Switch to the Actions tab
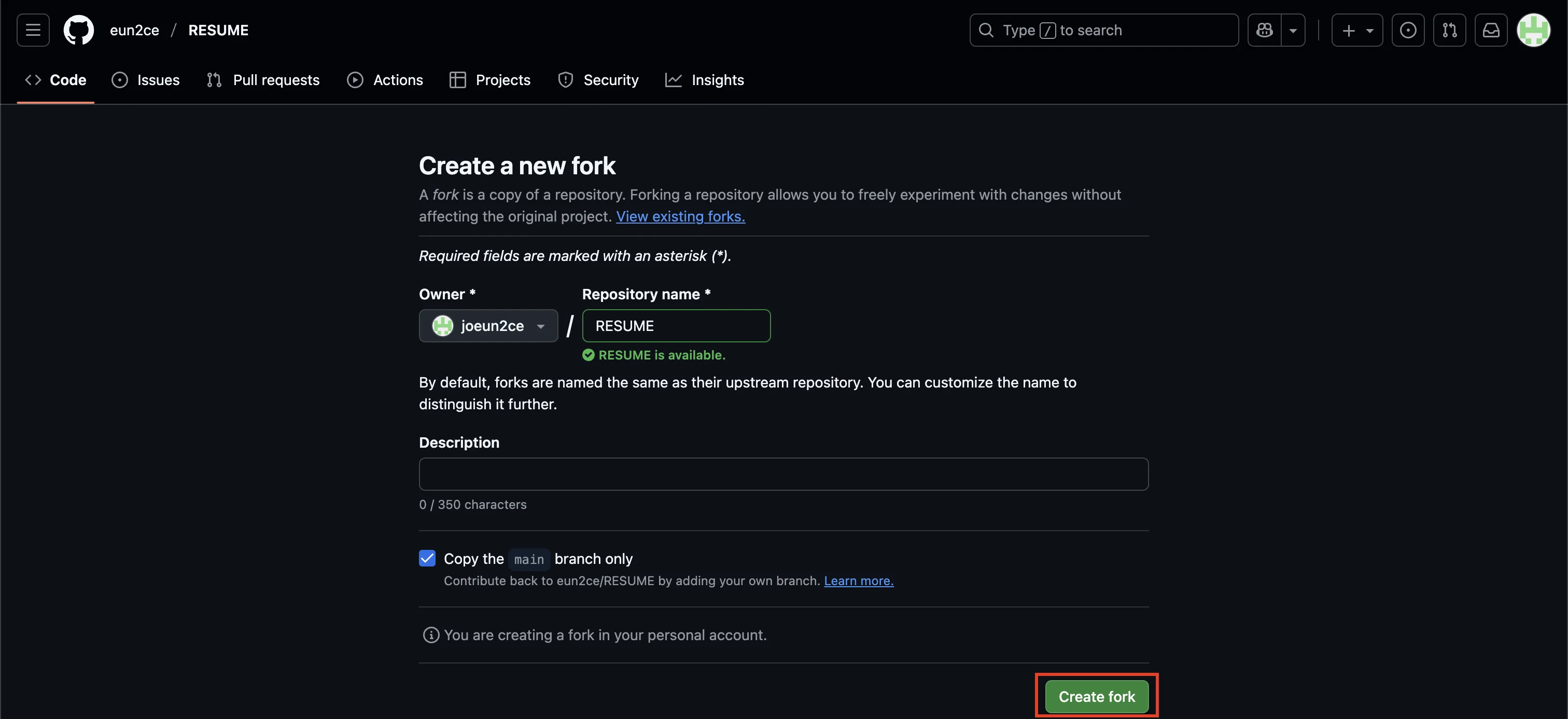Viewport: 1568px width, 719px height. (385, 80)
